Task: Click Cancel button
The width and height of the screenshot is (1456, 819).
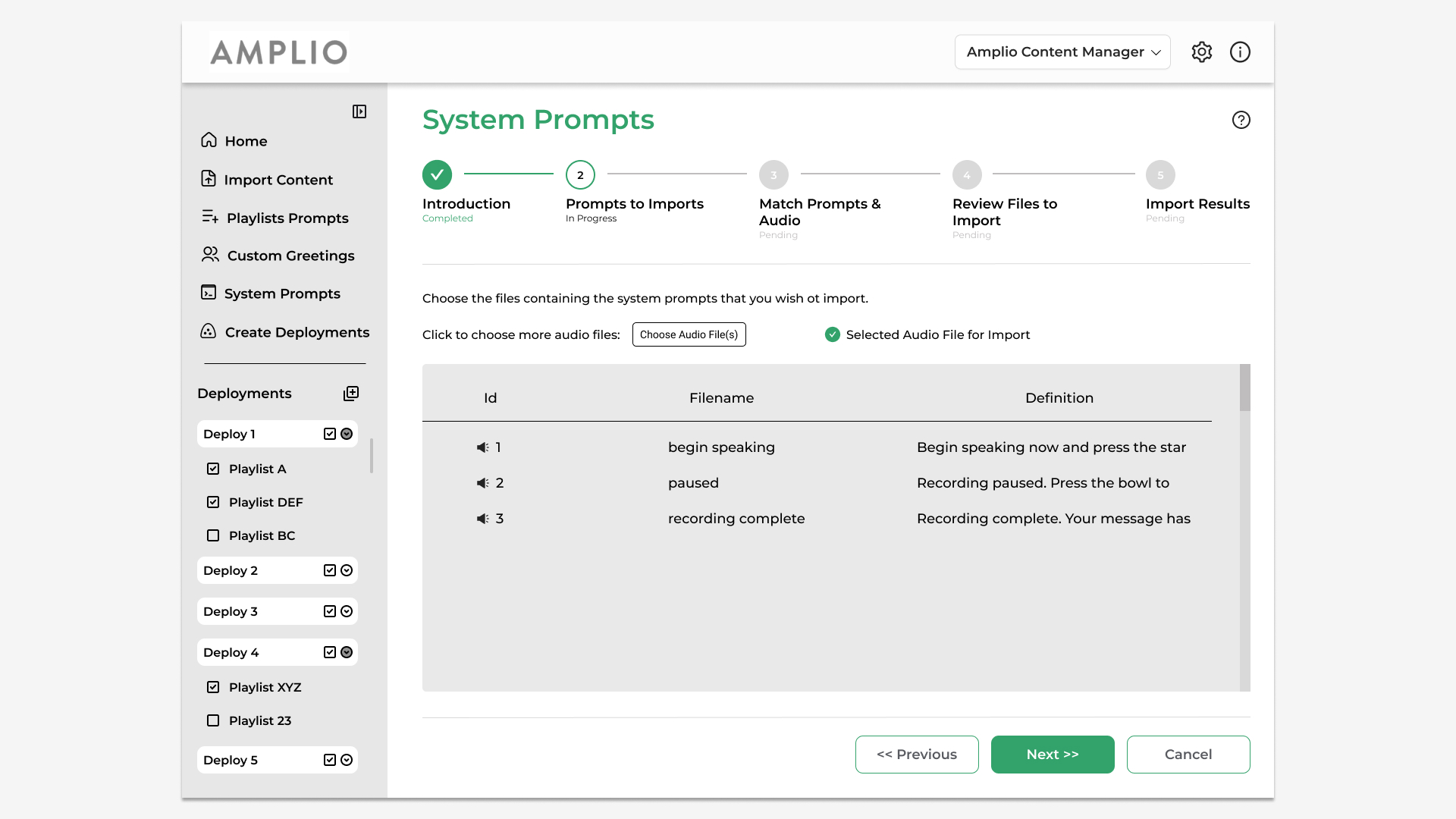Action: click(1188, 755)
